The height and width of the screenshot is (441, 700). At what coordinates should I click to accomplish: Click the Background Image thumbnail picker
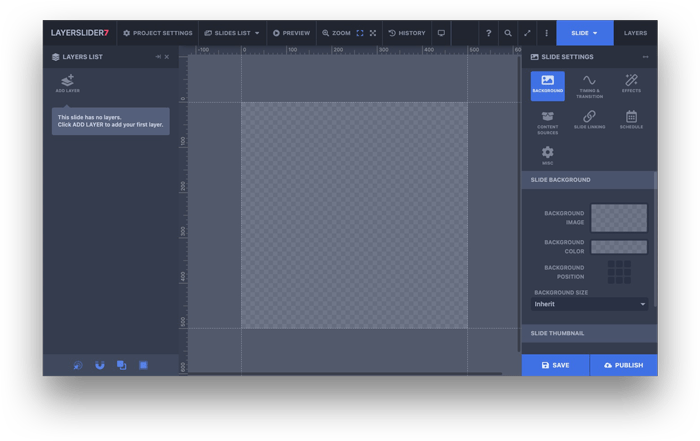tap(619, 218)
